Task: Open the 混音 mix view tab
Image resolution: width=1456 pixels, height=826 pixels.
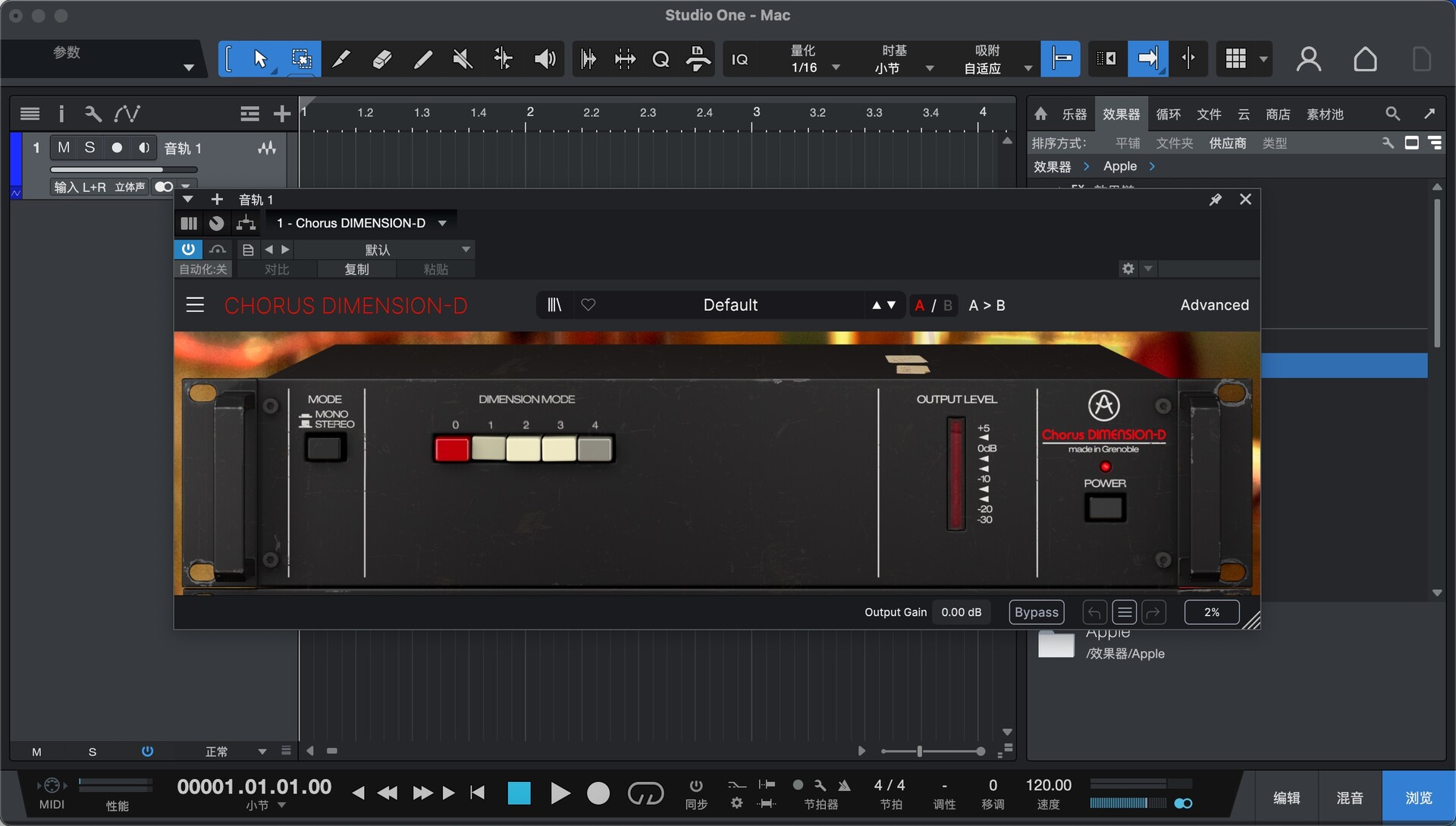Action: point(1349,798)
